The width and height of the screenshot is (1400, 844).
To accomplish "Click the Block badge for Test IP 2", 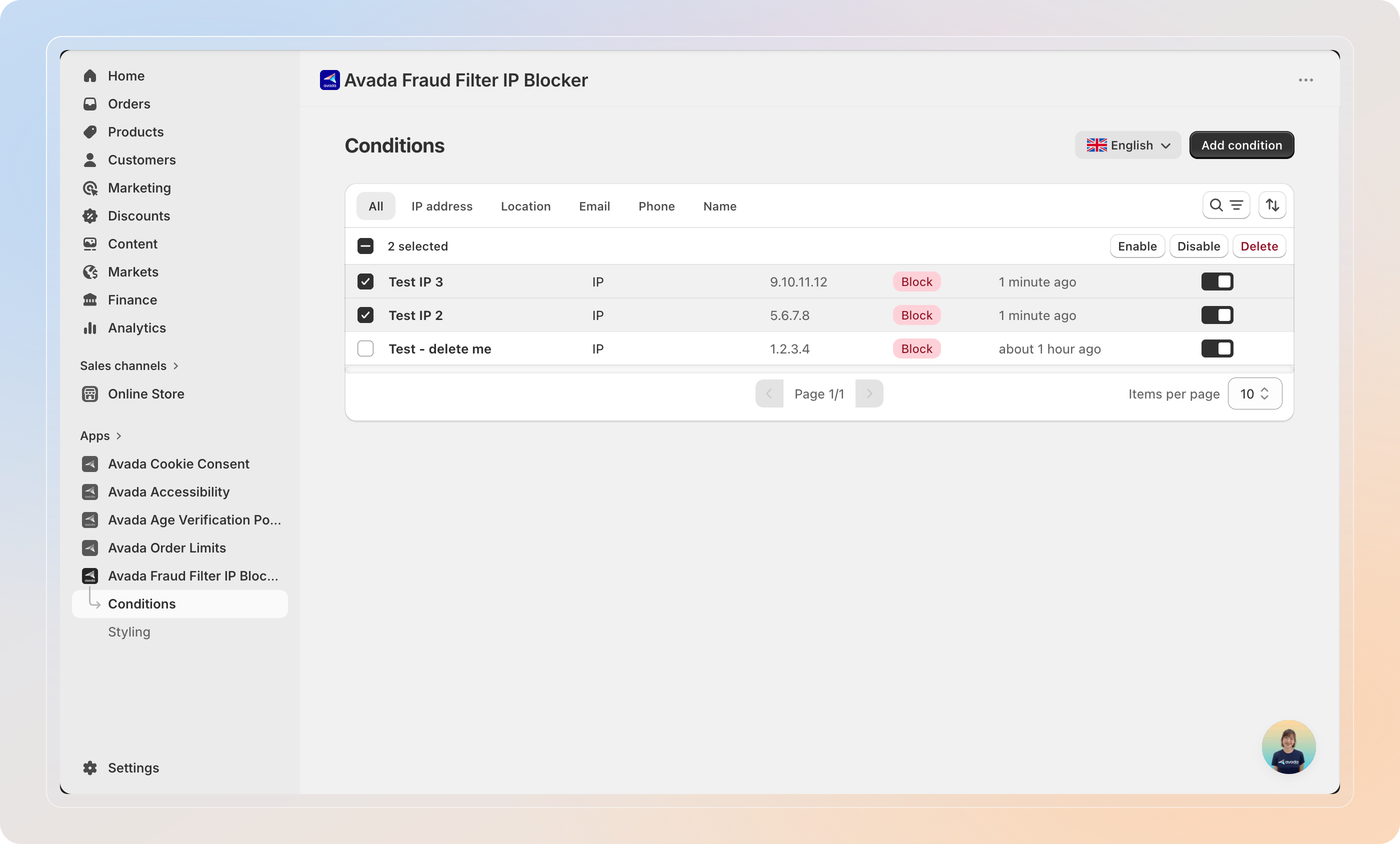I will point(916,315).
